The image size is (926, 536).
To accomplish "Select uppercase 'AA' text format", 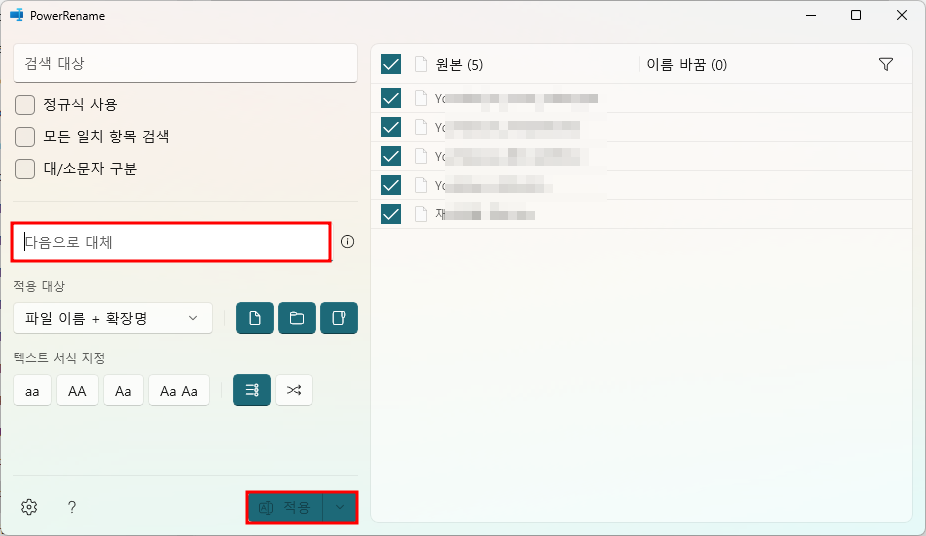I will (77, 390).
